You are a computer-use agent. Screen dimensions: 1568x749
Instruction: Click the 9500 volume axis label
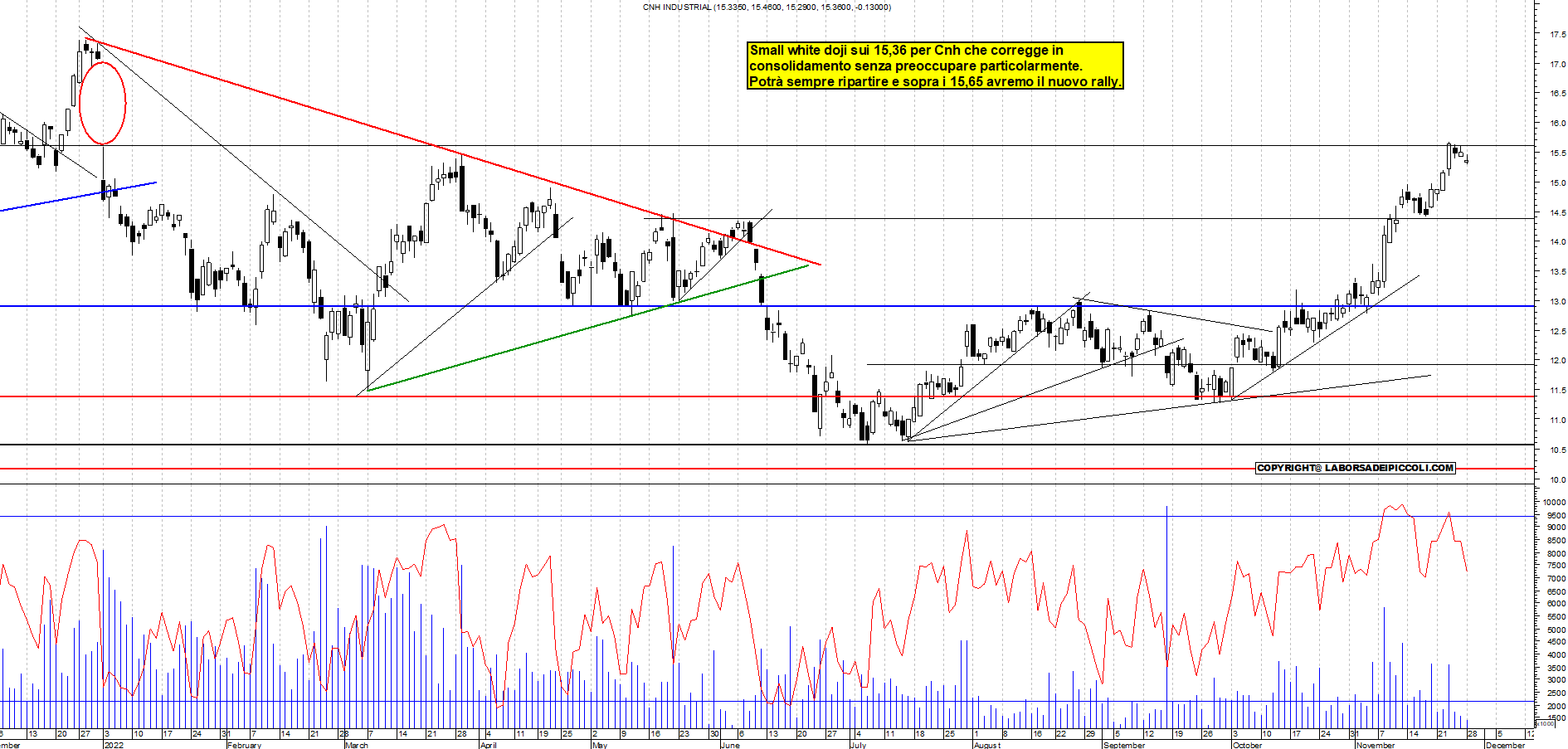(1556, 516)
